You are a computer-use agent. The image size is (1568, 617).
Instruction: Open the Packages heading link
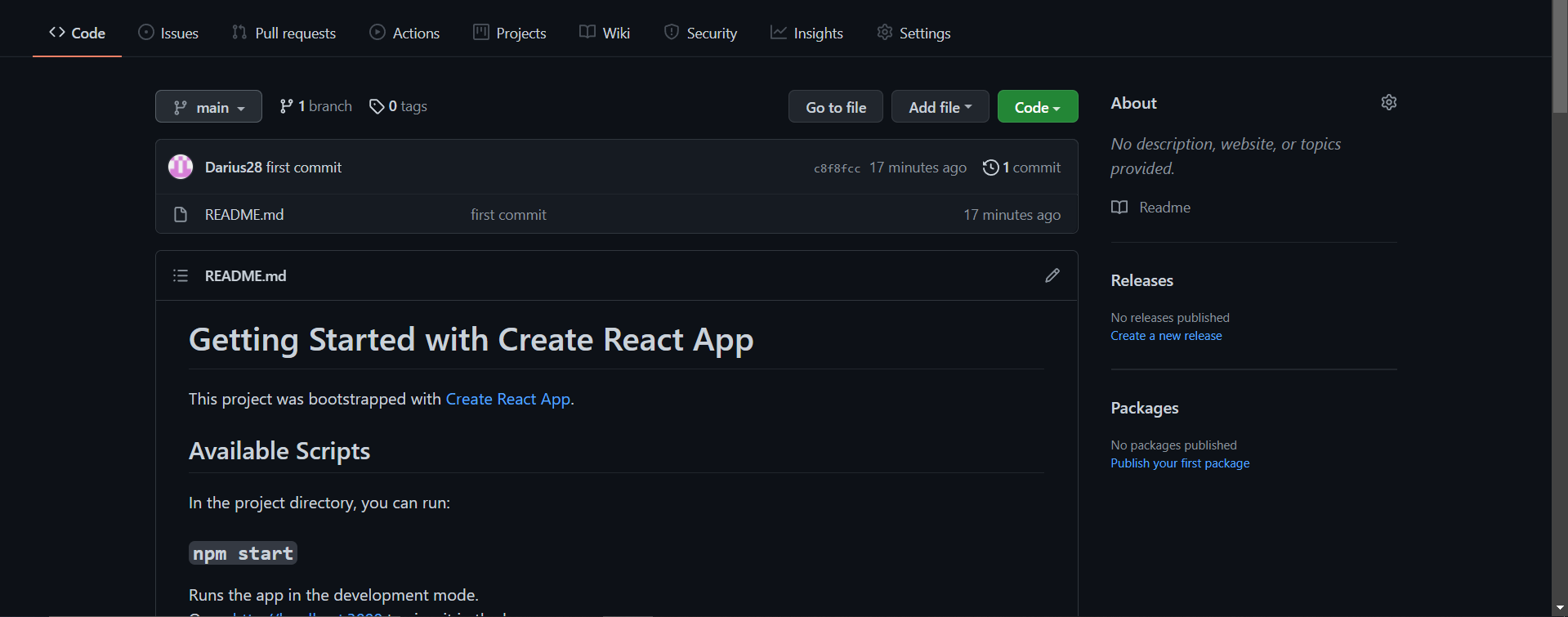point(1145,408)
